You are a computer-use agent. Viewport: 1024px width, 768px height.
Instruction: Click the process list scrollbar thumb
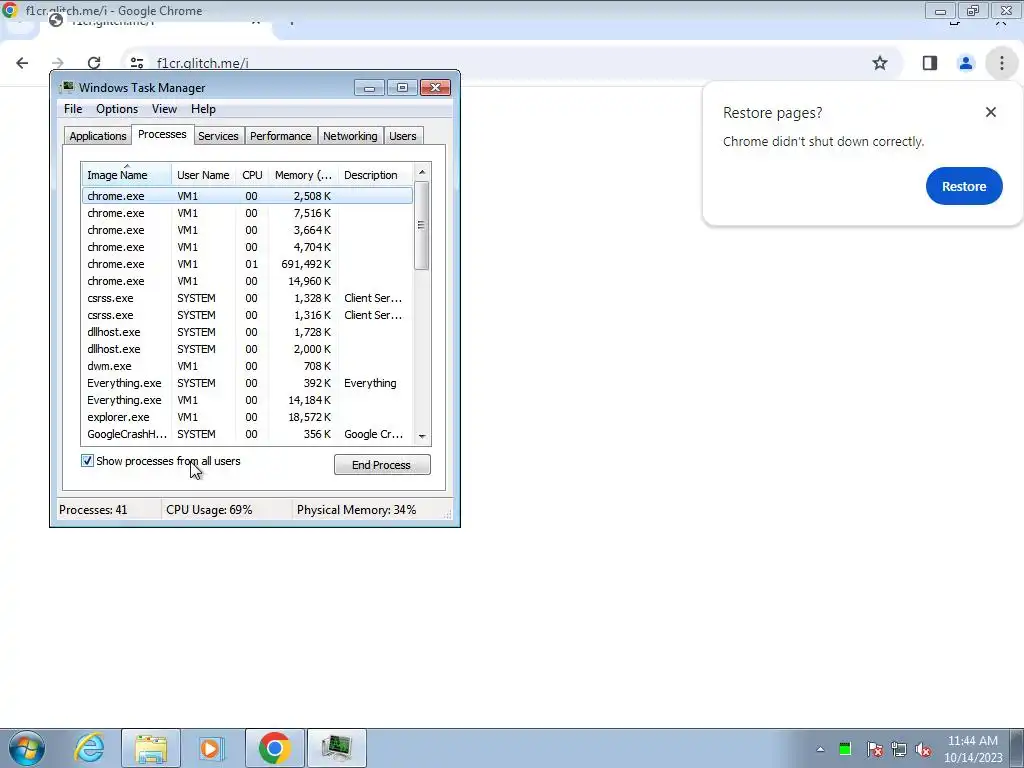pos(422,225)
